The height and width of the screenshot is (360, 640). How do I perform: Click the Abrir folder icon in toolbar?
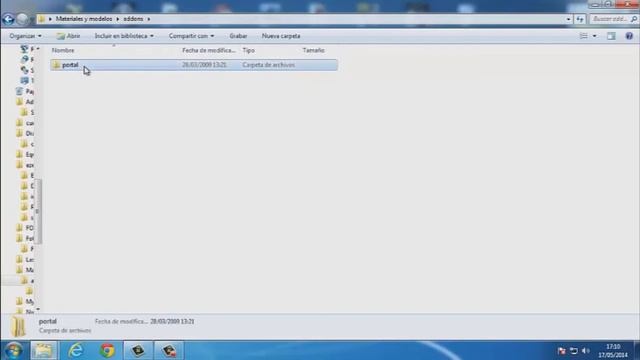click(x=61, y=36)
